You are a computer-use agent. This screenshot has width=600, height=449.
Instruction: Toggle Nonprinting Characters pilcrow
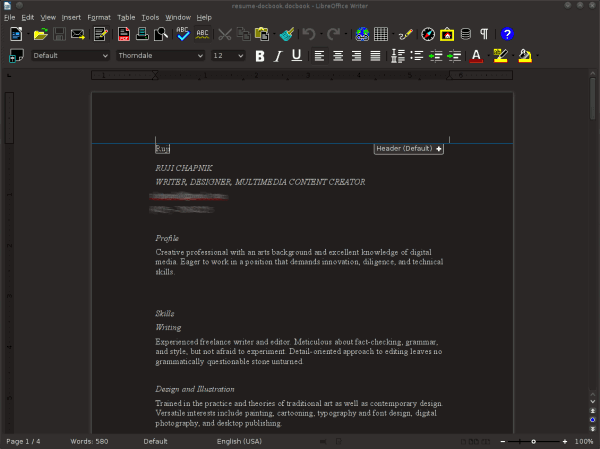[x=484, y=34]
